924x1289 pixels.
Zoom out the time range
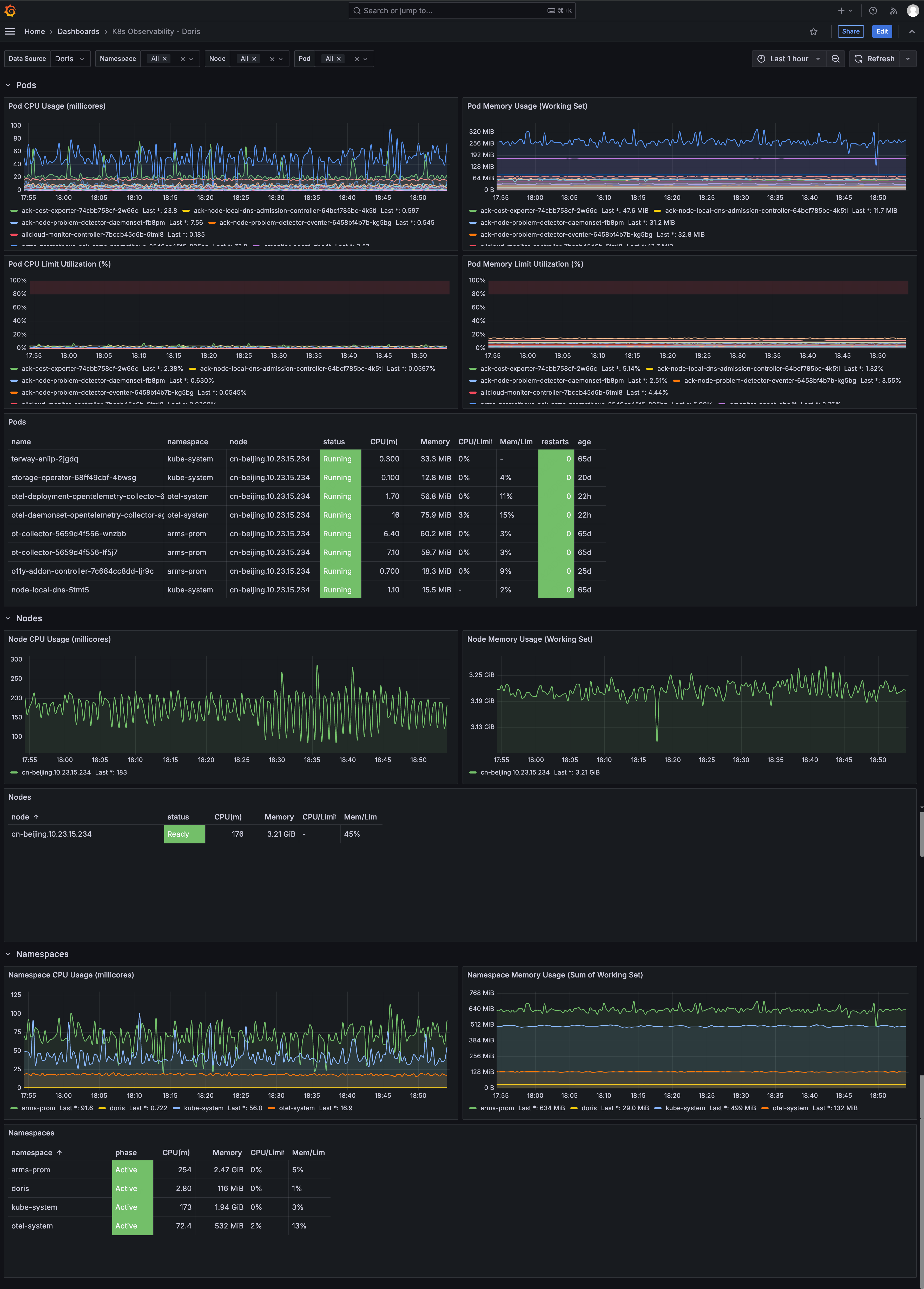pyautogui.click(x=835, y=58)
